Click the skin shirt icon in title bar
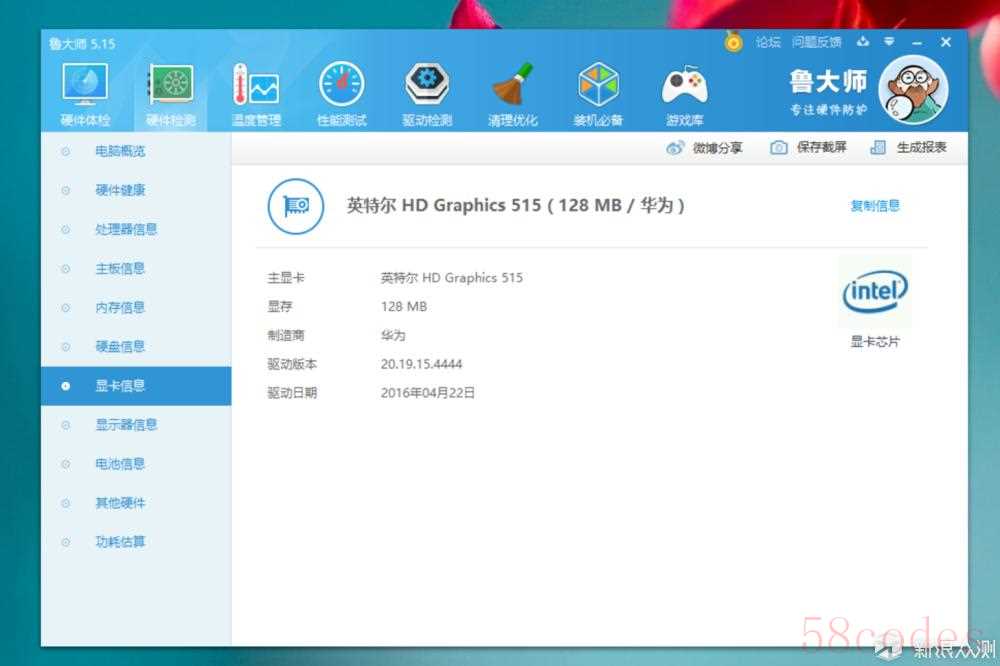This screenshot has width=1000, height=666. 863,41
